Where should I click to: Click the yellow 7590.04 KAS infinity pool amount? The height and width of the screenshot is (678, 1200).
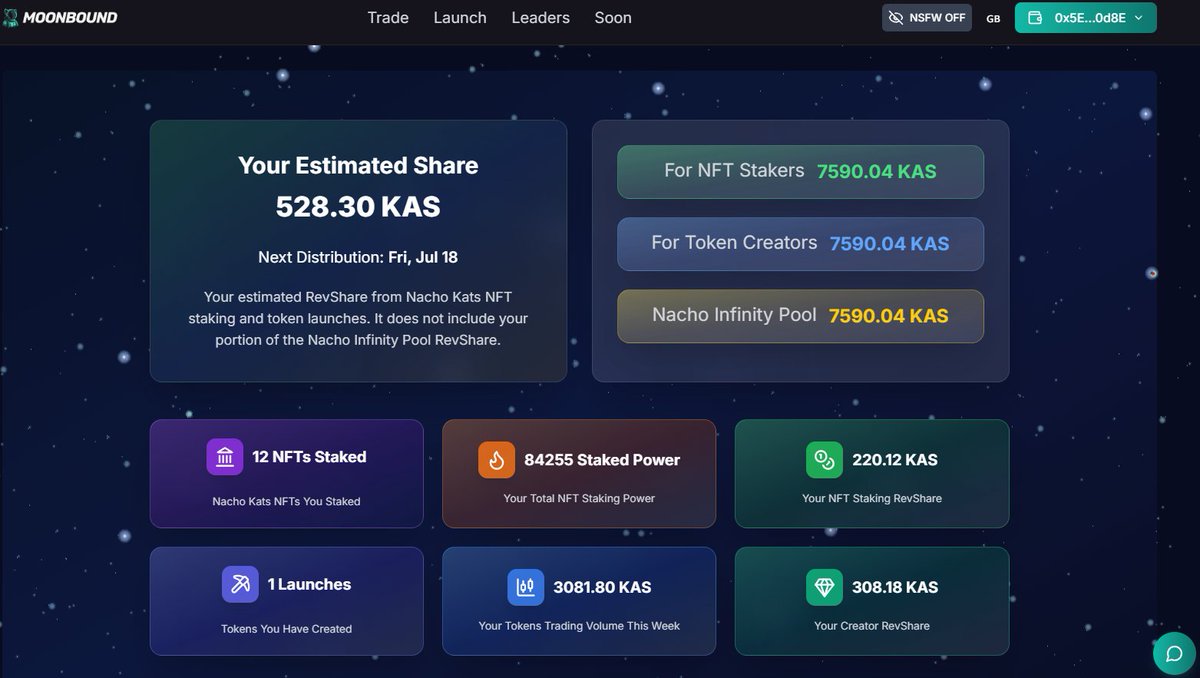pos(888,316)
